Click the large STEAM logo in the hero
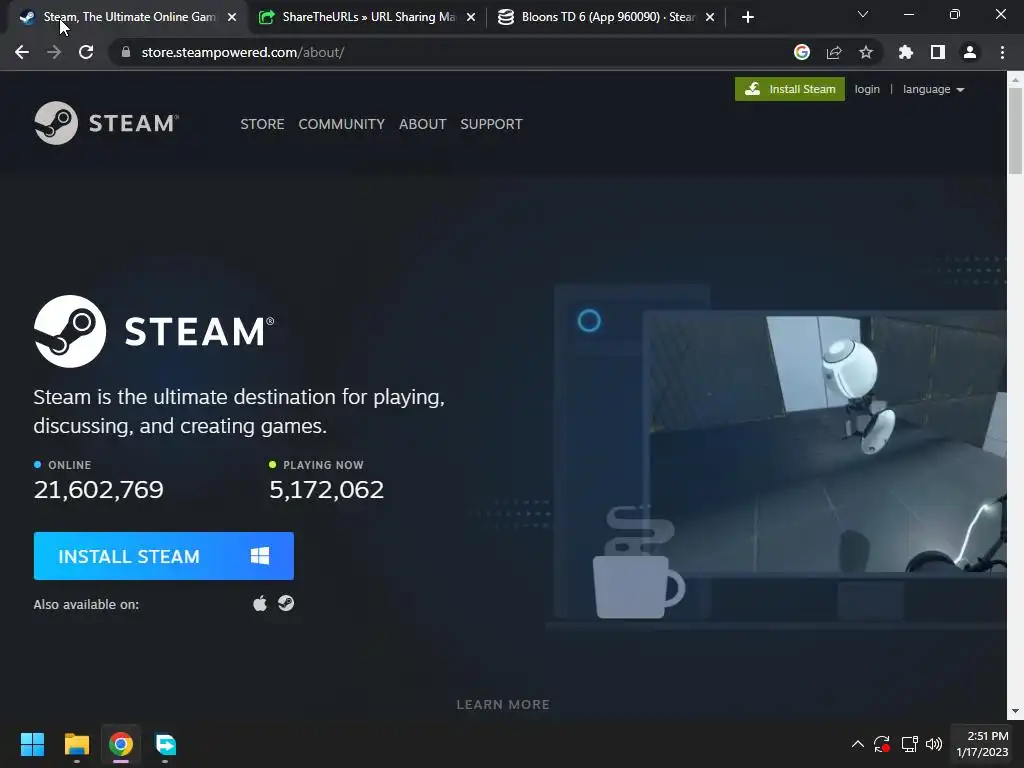Image resolution: width=1024 pixels, height=768 pixels. (154, 331)
